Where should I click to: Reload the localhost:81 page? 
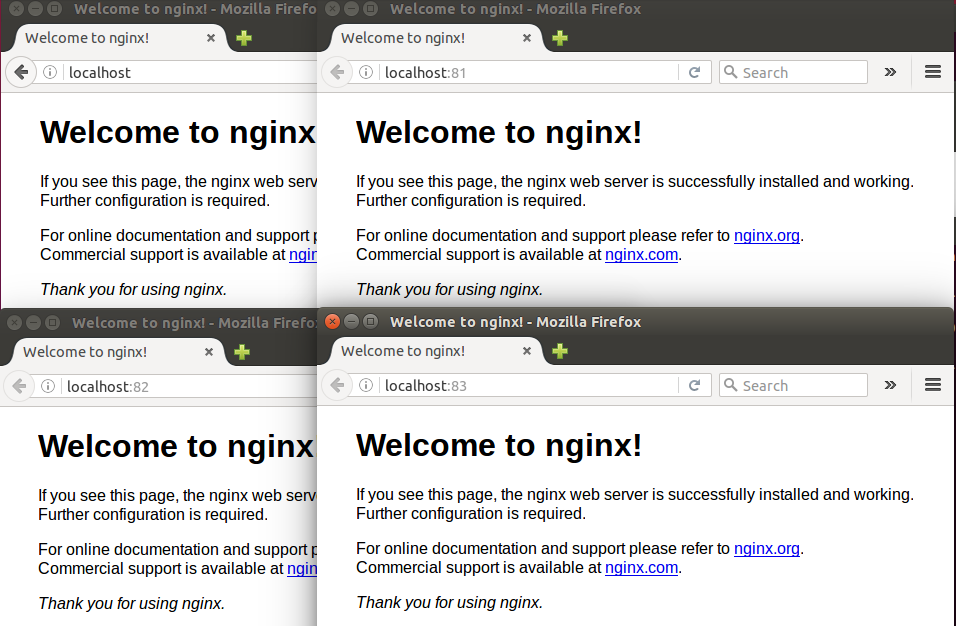click(x=694, y=72)
